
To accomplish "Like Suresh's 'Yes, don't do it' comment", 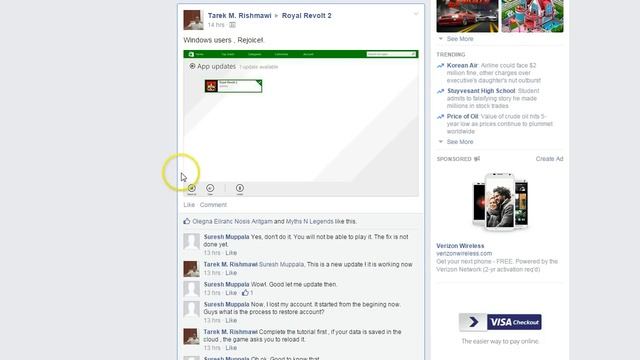I will pyautogui.click(x=231, y=253).
